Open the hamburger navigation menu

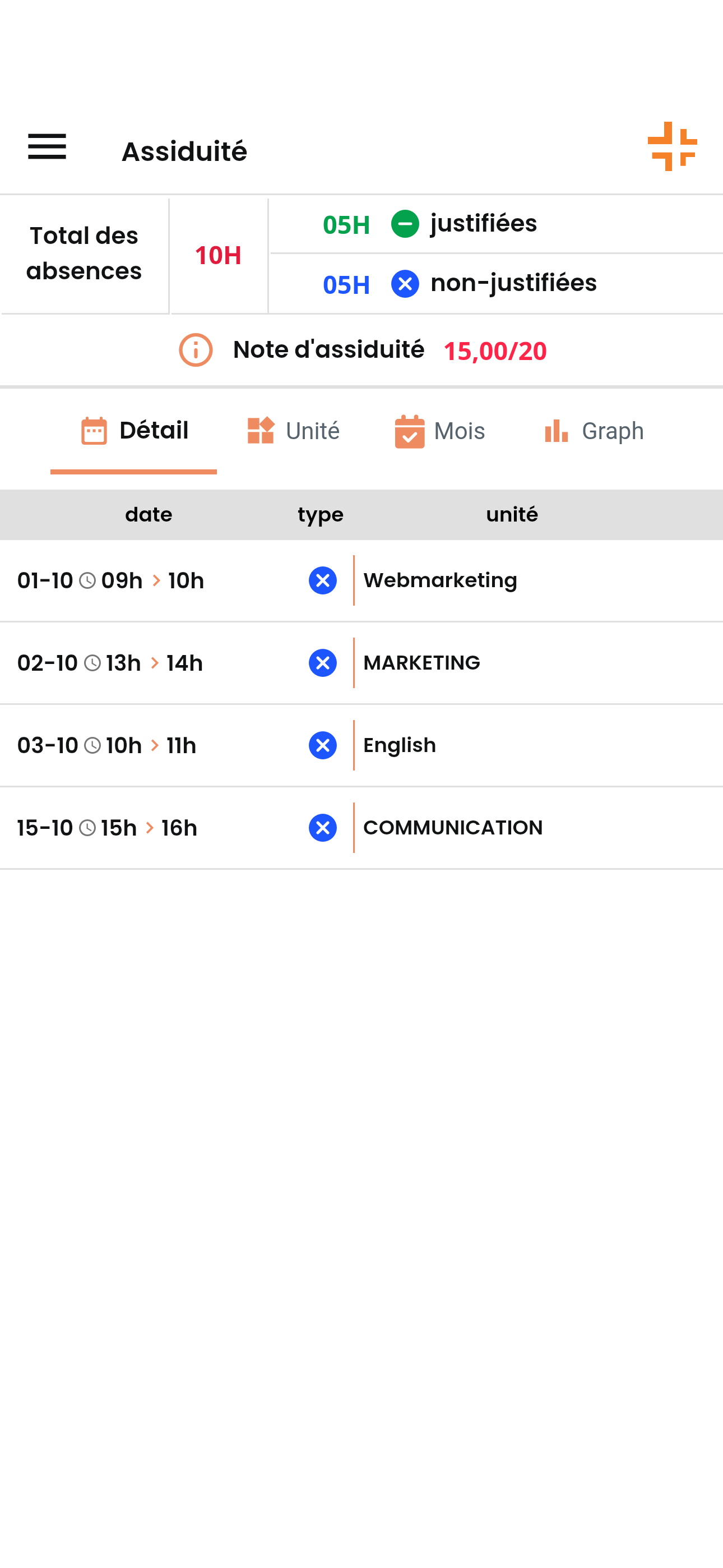click(47, 147)
